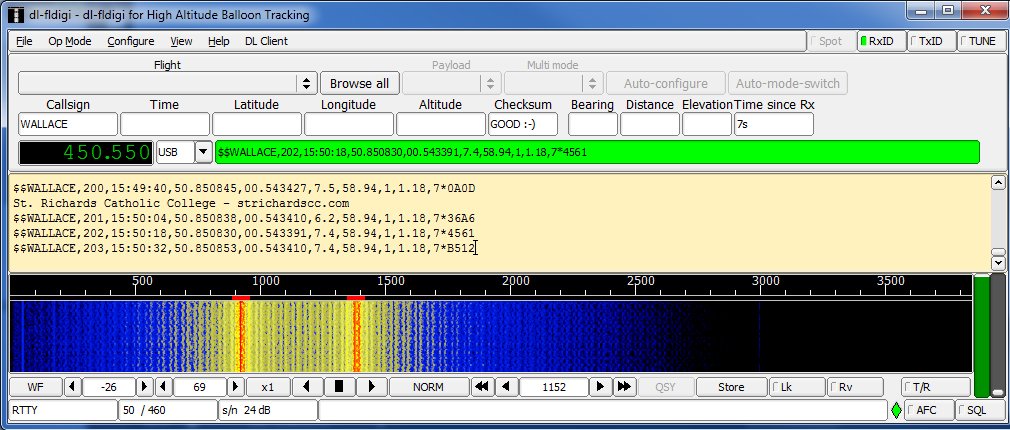Open the Payload dropdown
Screen dimensions: 1010x430
[x=490, y=83]
